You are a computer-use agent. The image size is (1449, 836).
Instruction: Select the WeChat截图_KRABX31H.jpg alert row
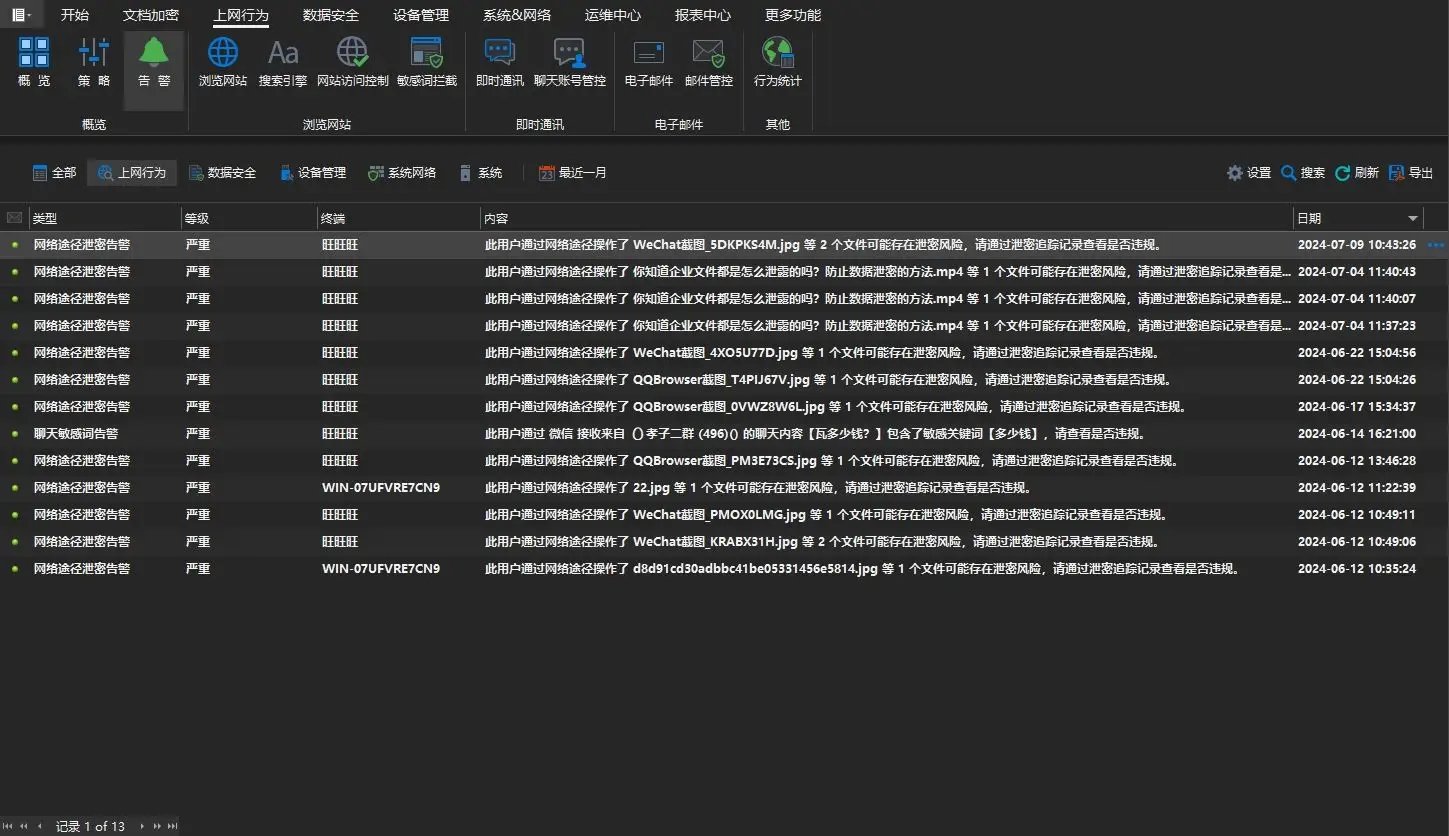pos(724,542)
